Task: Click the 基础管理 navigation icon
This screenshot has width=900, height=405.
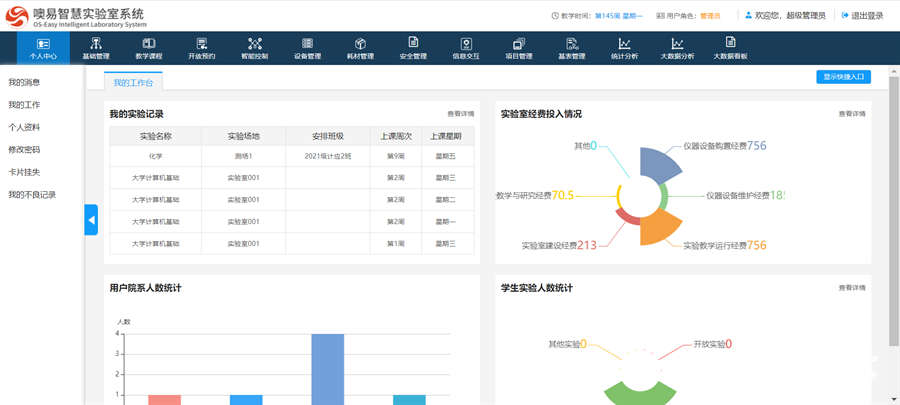Action: point(96,45)
